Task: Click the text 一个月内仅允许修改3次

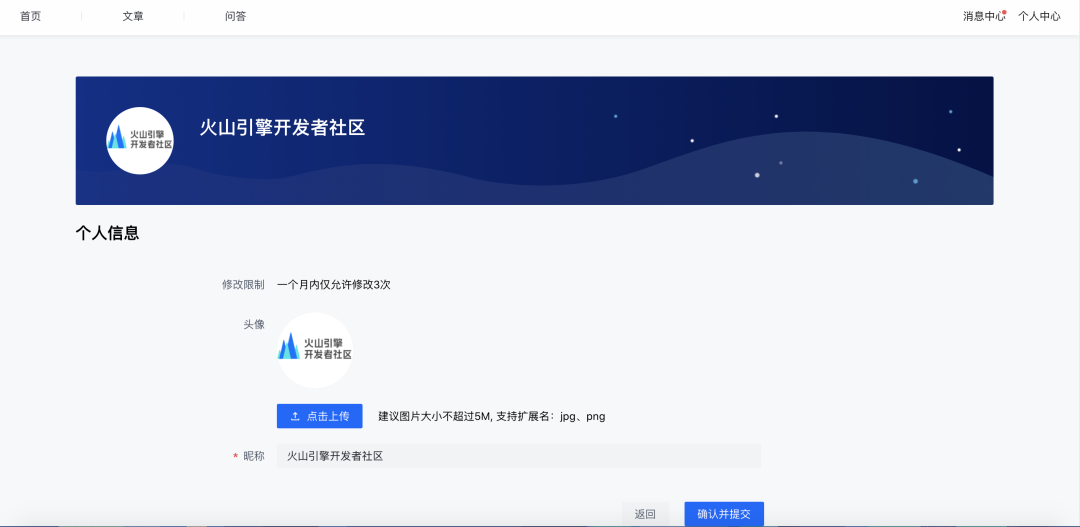Action: [x=334, y=285]
